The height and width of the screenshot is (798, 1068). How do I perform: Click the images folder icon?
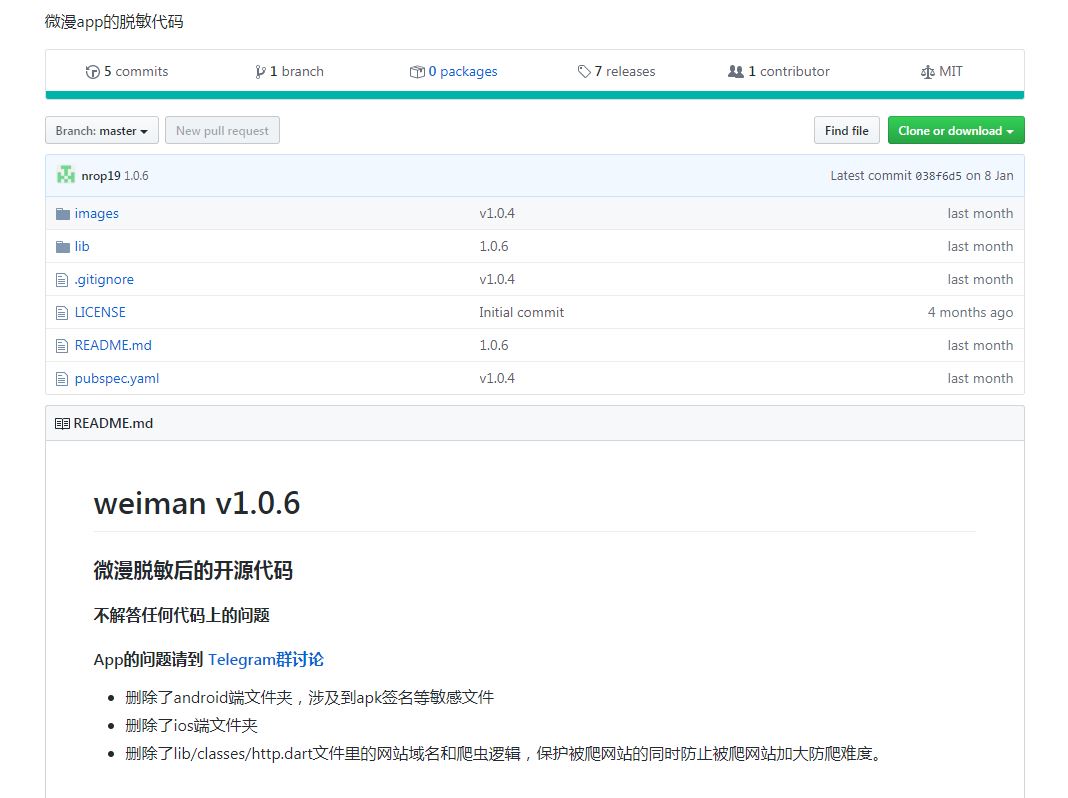63,214
